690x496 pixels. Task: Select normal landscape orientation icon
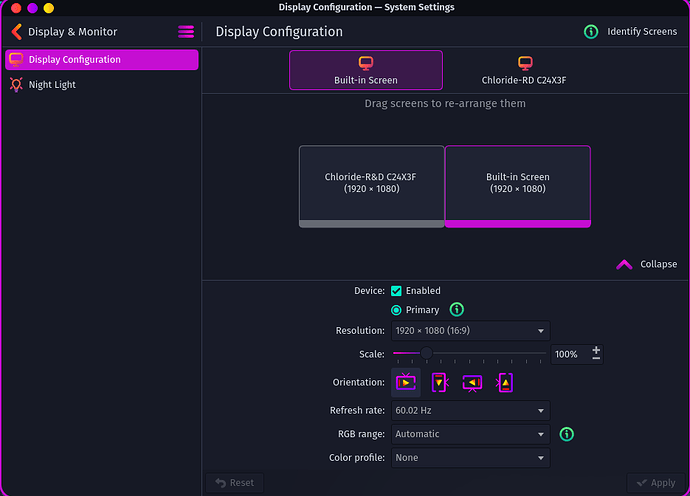[406, 382]
